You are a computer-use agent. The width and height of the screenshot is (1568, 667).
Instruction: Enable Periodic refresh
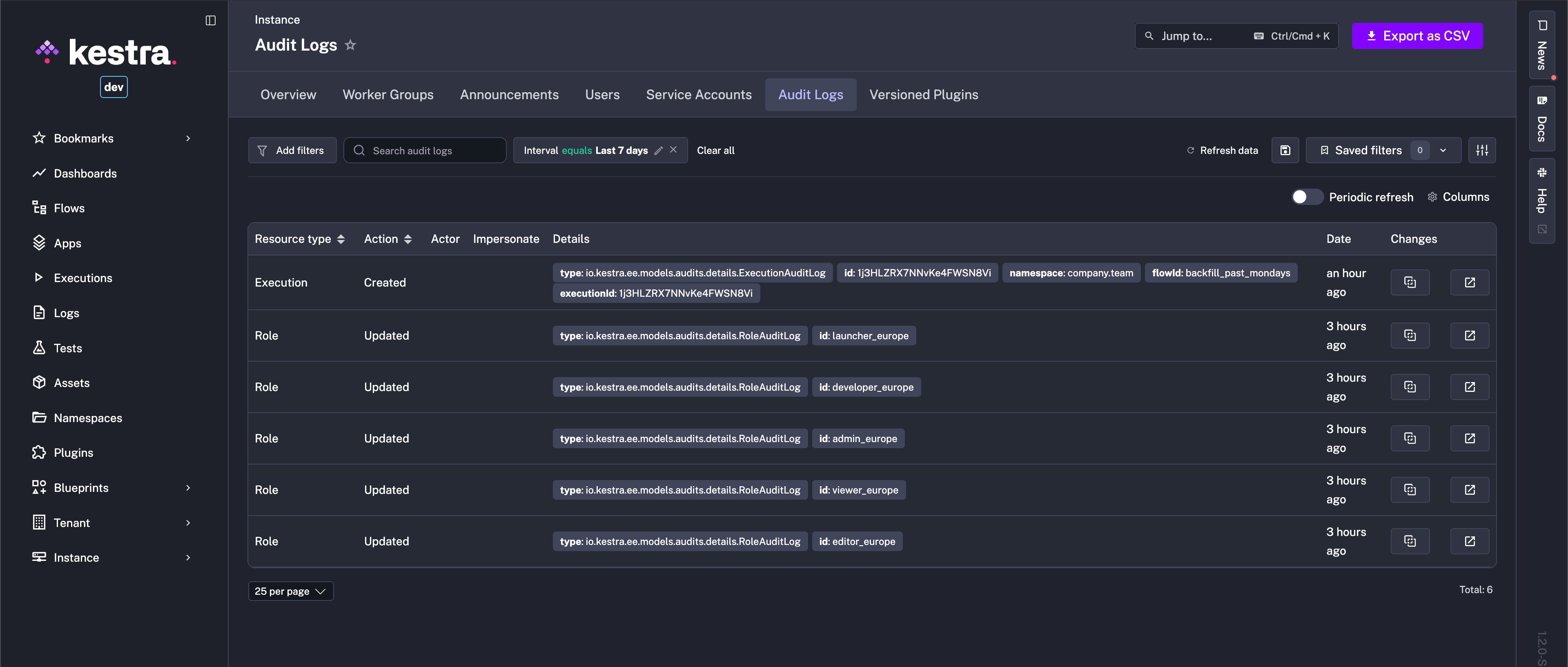pyautogui.click(x=1306, y=197)
